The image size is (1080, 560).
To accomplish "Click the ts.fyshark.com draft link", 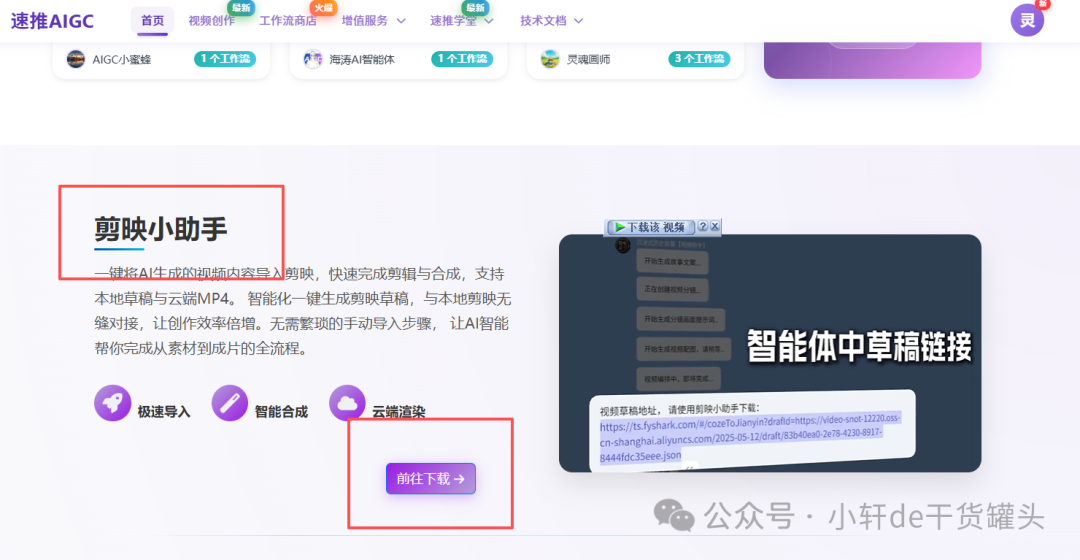I will pos(749,437).
